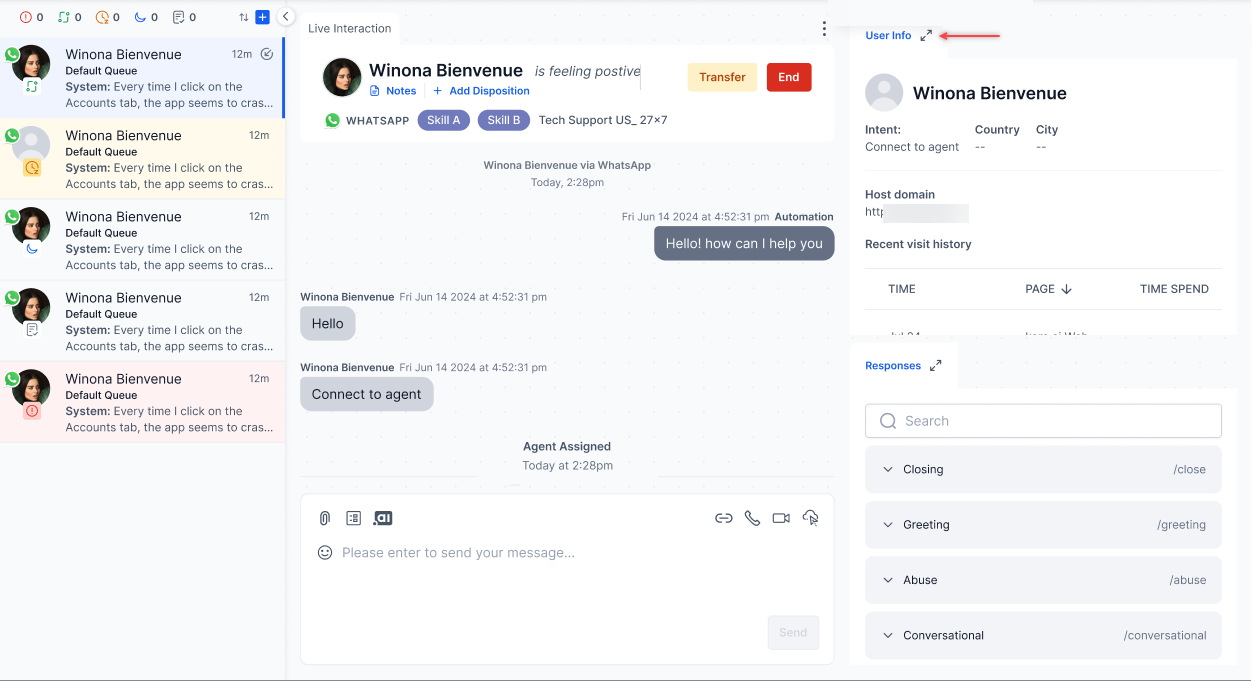The image size is (1252, 681).
Task: Expand the User Info panel
Action: coord(926,35)
